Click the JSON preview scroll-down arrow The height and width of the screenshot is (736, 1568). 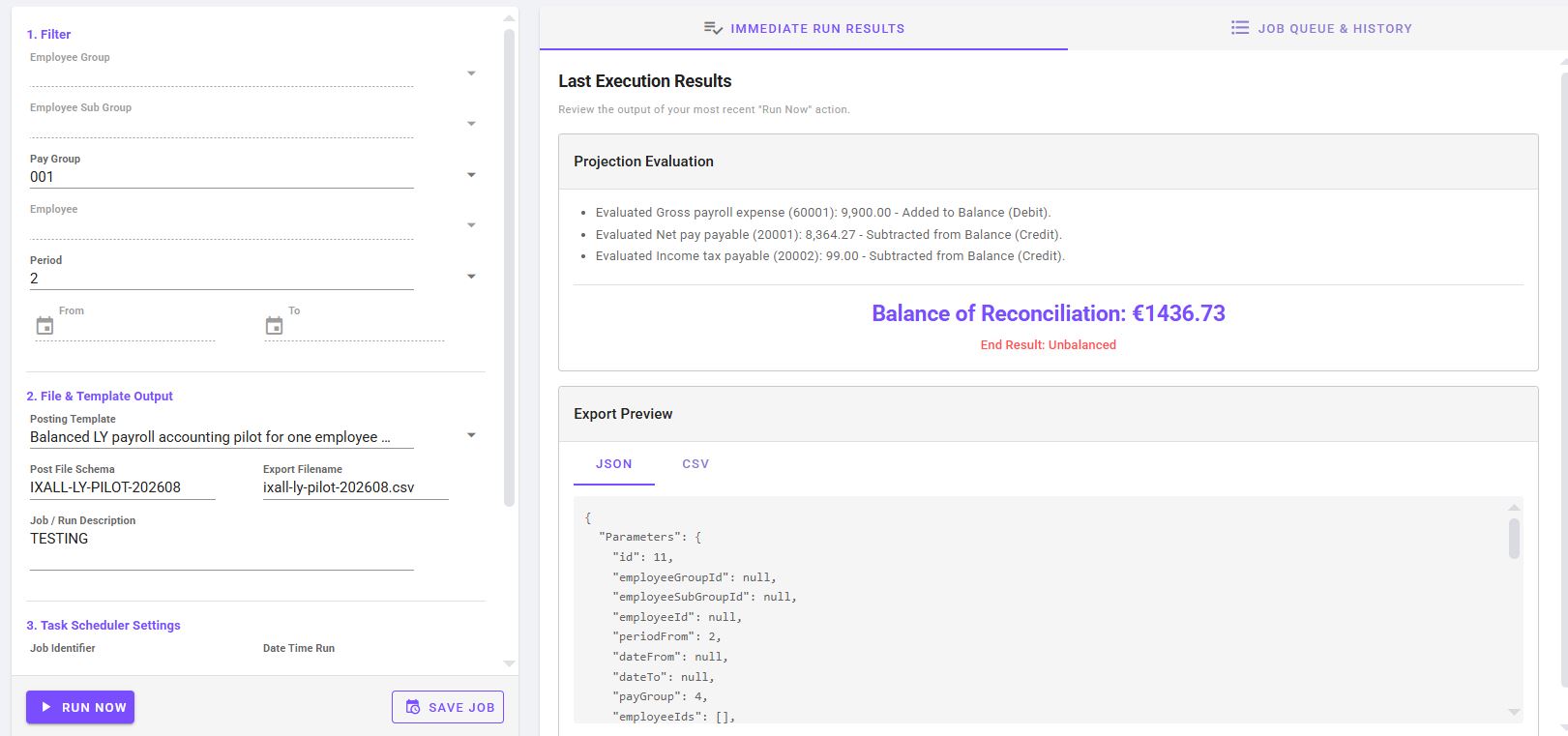(1514, 712)
